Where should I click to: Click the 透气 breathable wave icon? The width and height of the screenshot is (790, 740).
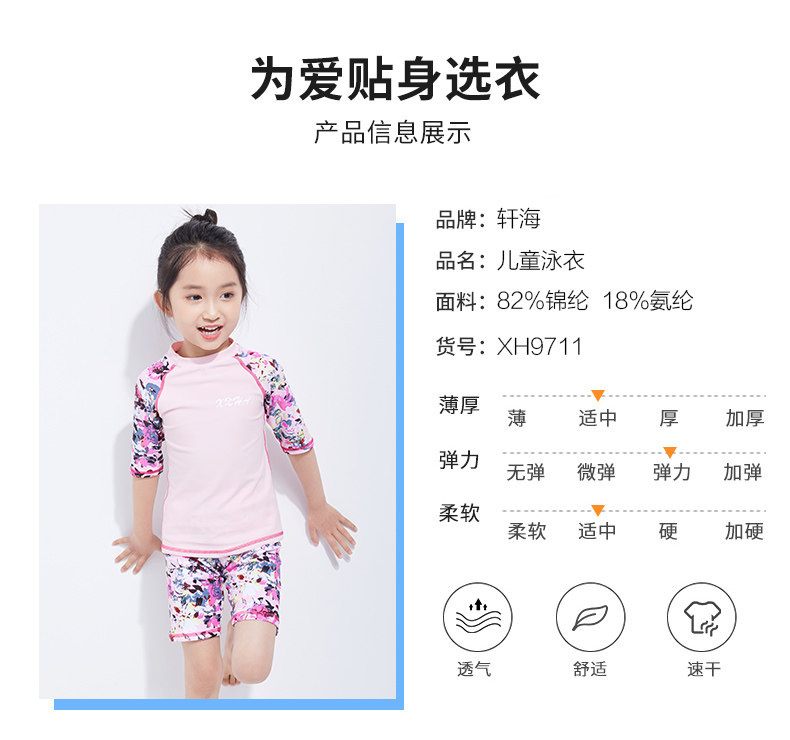[x=477, y=617]
